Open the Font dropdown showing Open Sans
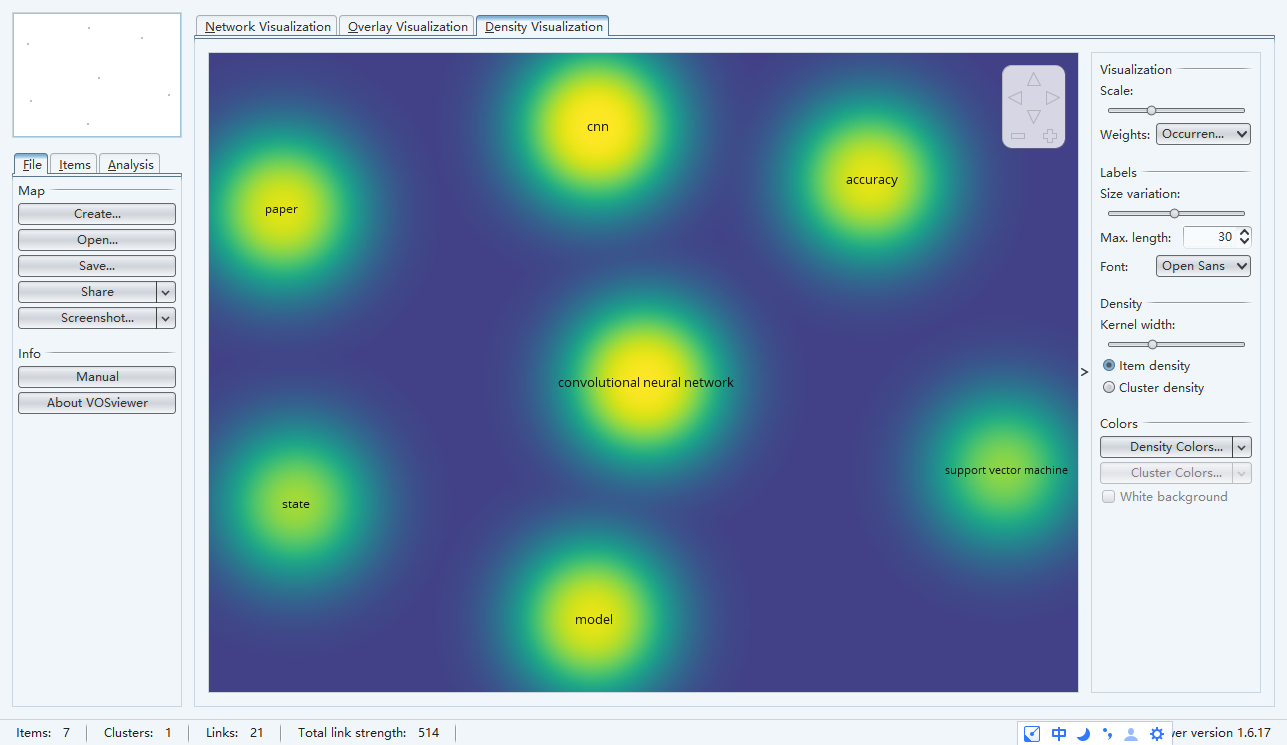Viewport: 1287px width, 745px height. (x=1203, y=266)
